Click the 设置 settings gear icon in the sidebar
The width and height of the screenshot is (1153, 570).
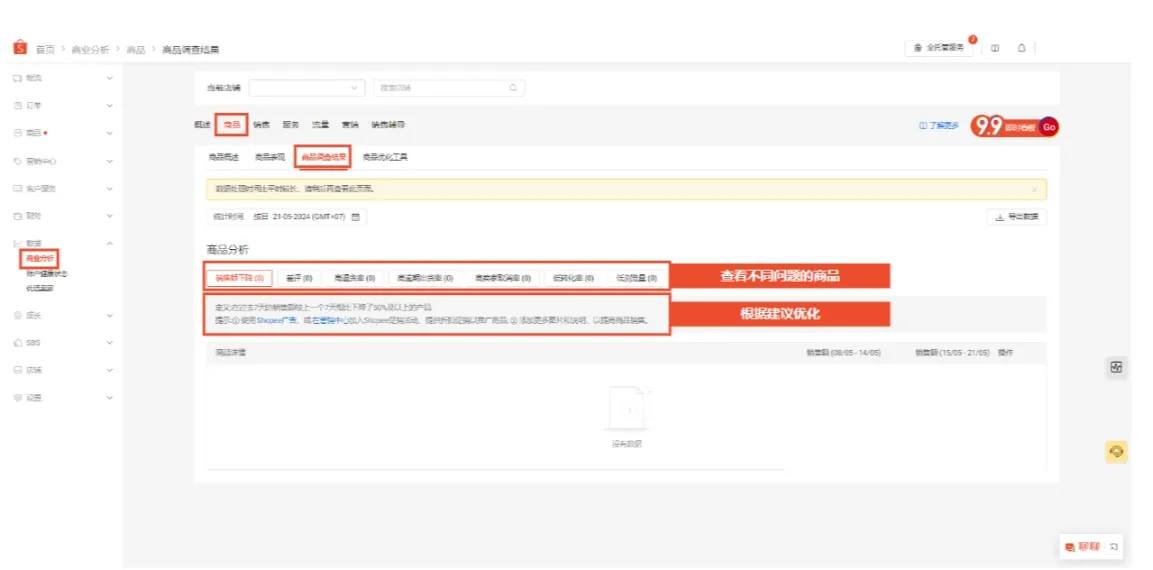point(18,397)
